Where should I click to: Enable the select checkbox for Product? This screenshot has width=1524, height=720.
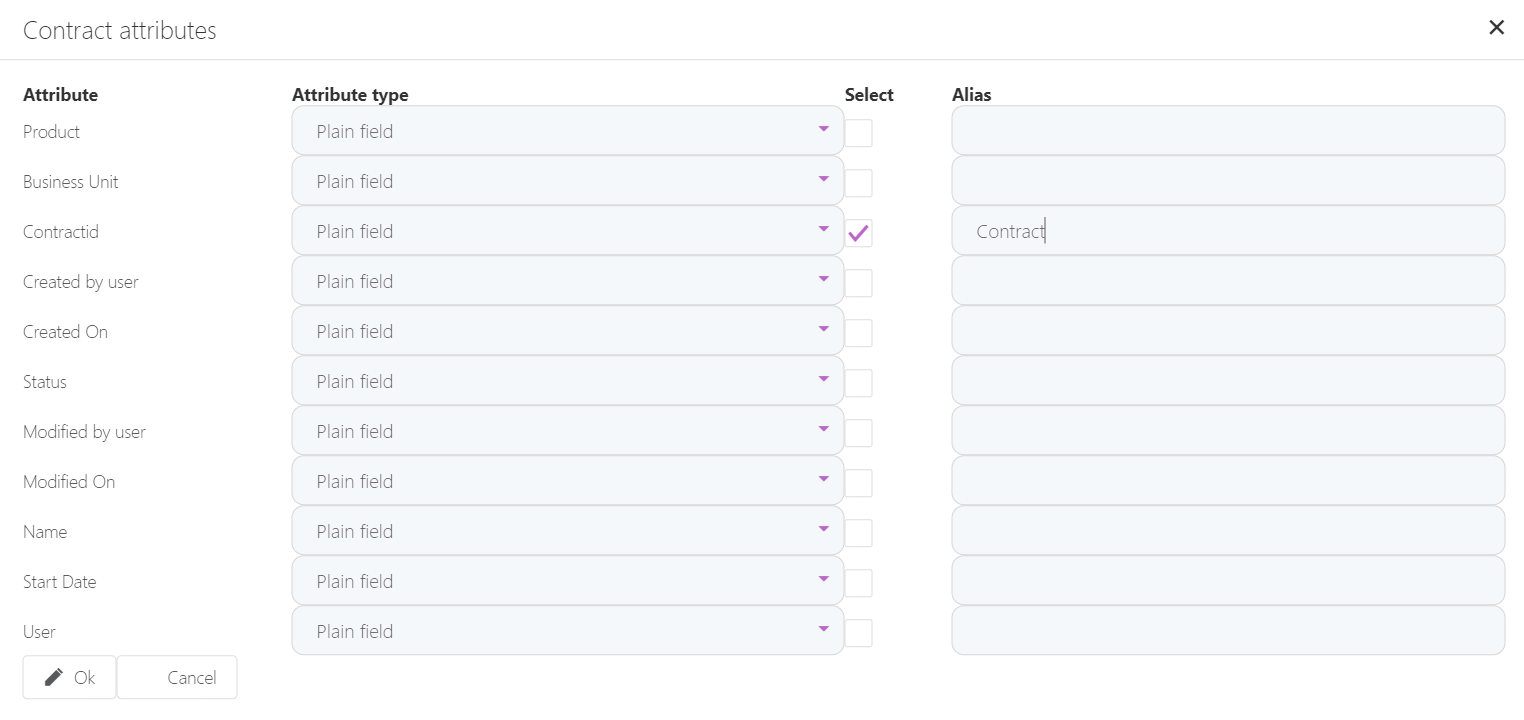click(858, 131)
